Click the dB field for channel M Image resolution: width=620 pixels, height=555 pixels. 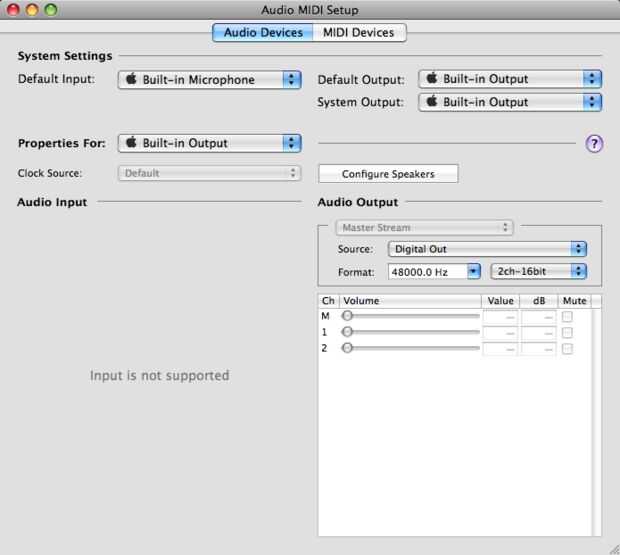[538, 317]
